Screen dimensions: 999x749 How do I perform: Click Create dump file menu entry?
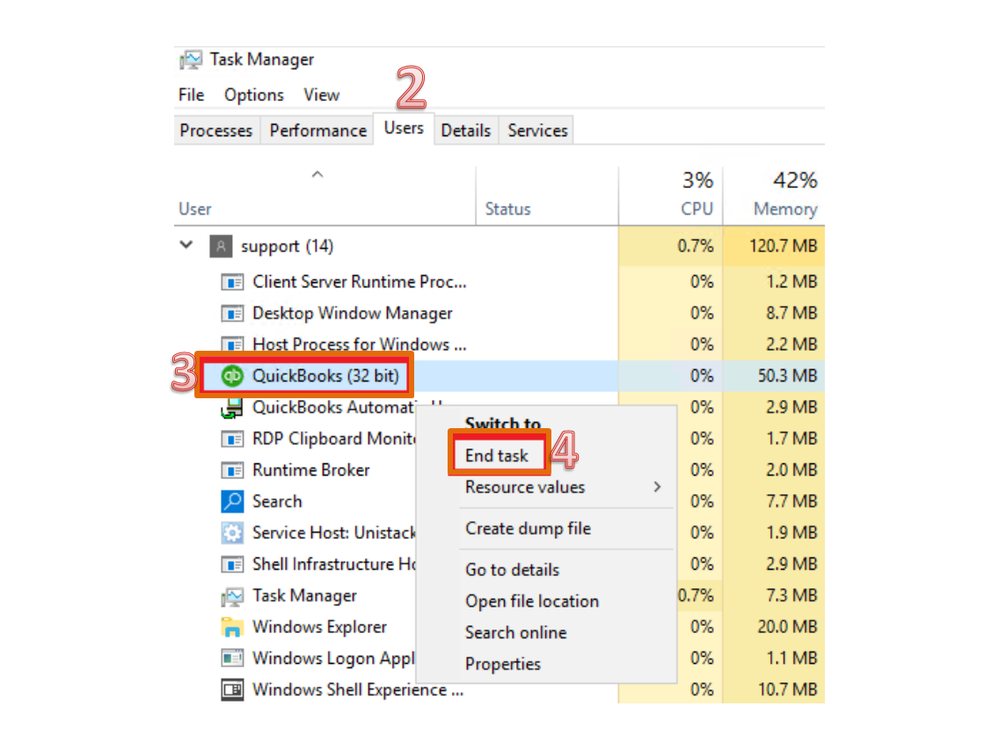[528, 528]
